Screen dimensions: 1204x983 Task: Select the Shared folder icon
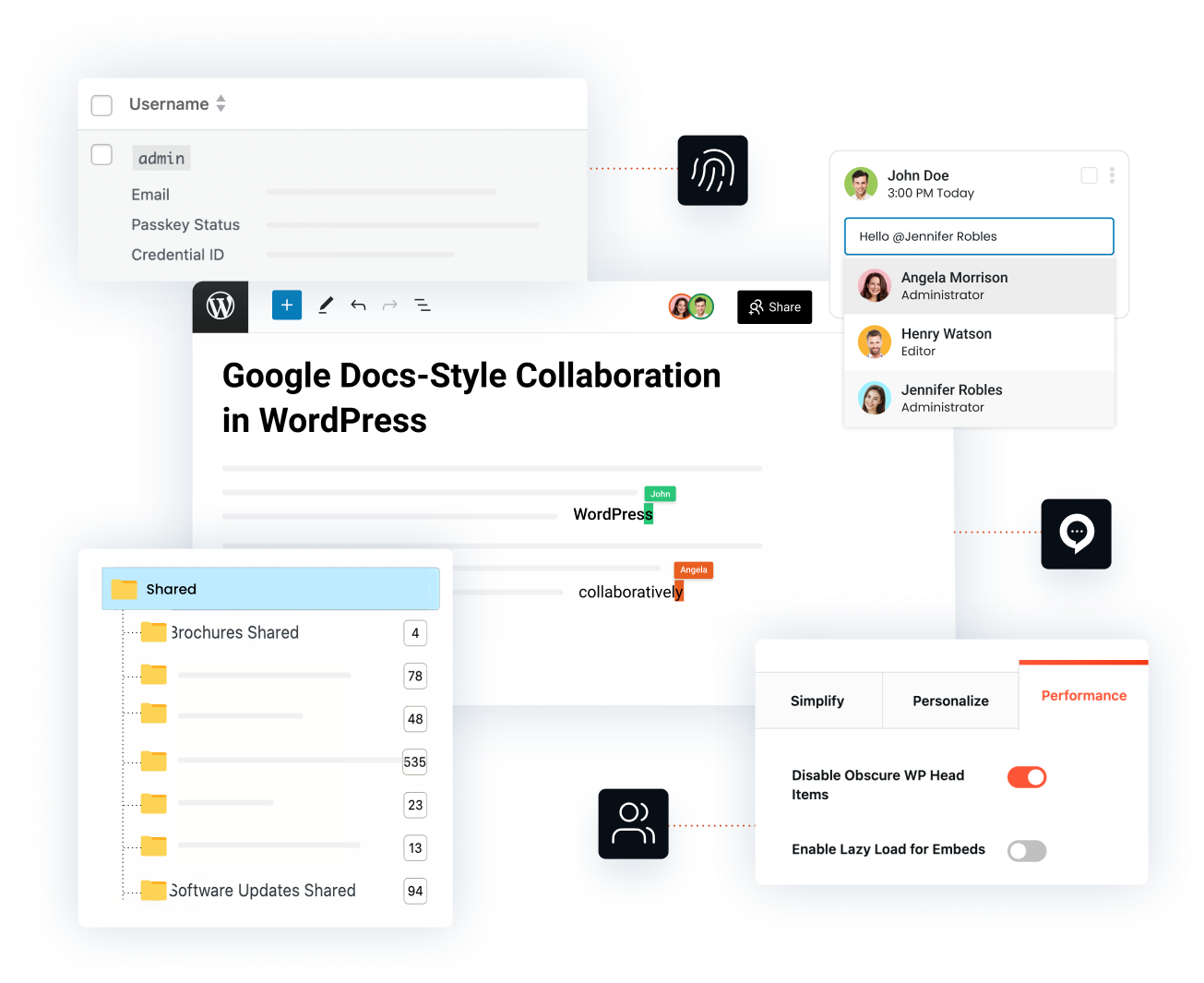coord(124,589)
